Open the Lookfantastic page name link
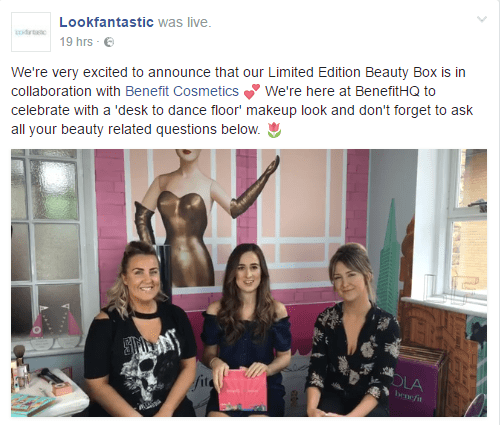 106,22
